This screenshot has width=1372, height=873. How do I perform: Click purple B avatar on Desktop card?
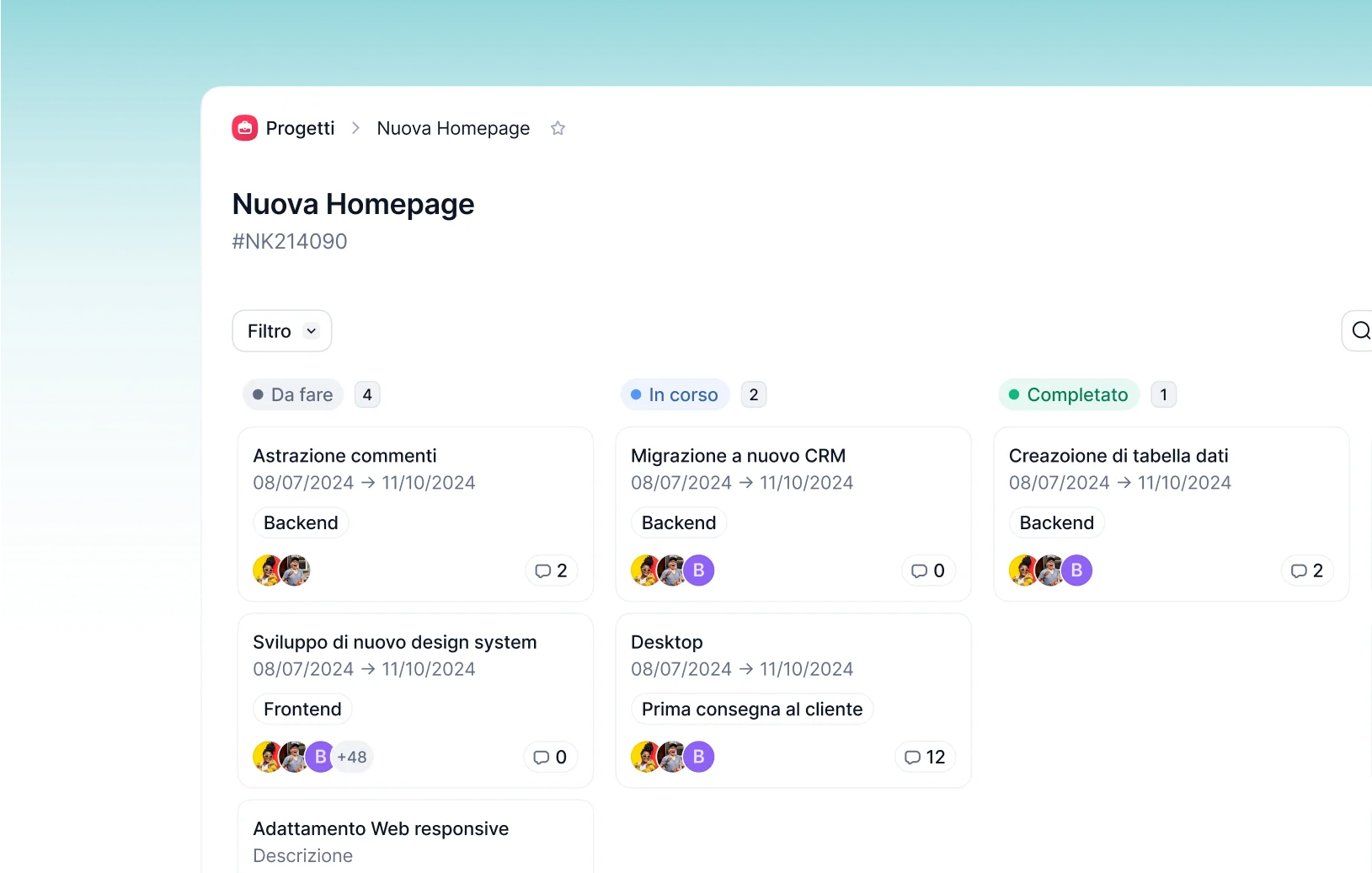[698, 757]
